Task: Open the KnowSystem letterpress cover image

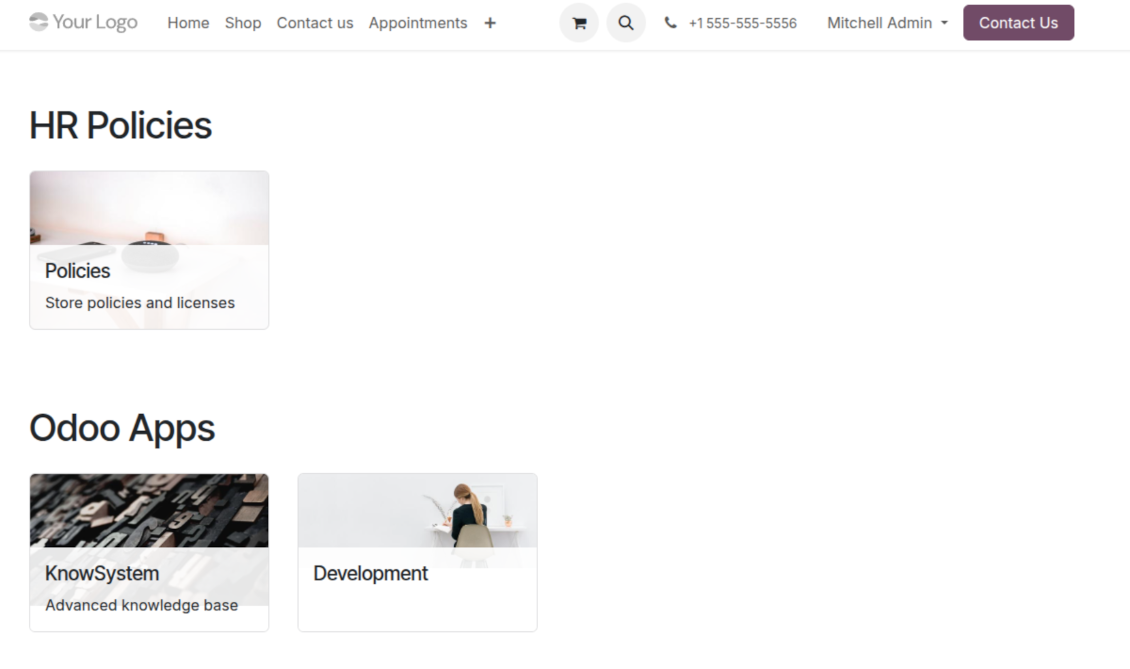Action: click(x=149, y=510)
